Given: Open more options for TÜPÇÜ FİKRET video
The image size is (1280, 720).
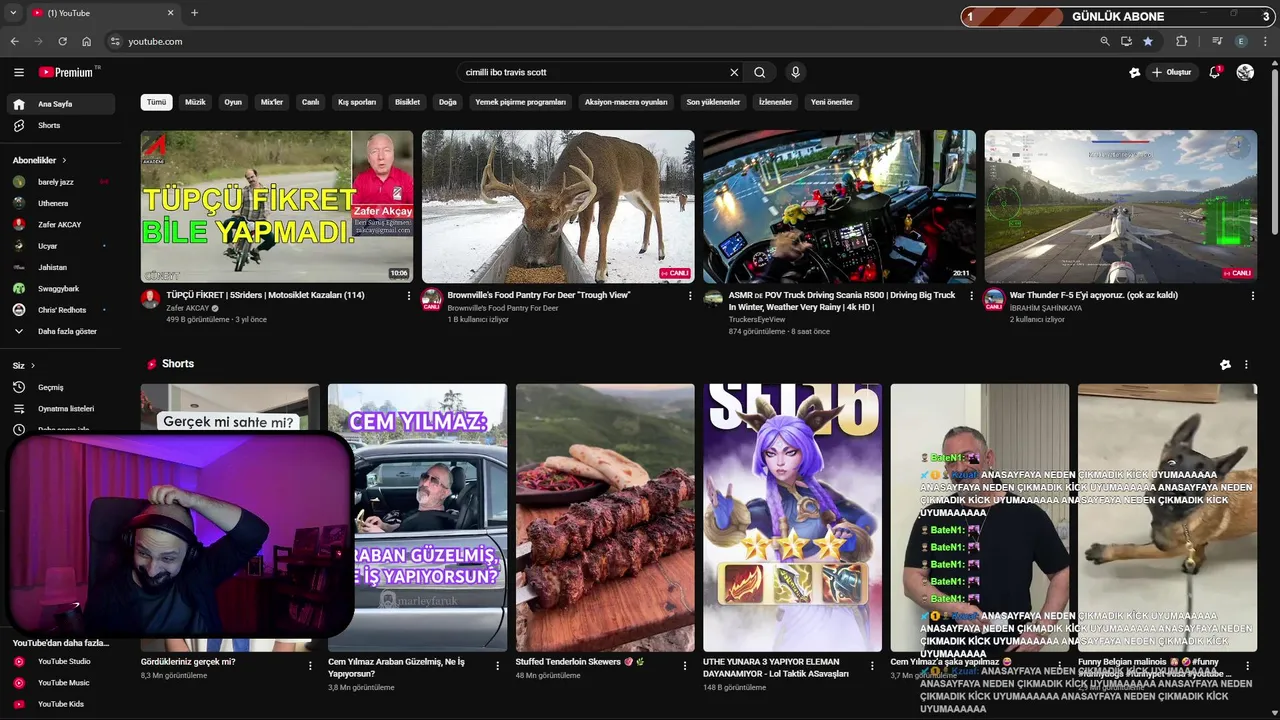Looking at the screenshot, I should click(408, 296).
